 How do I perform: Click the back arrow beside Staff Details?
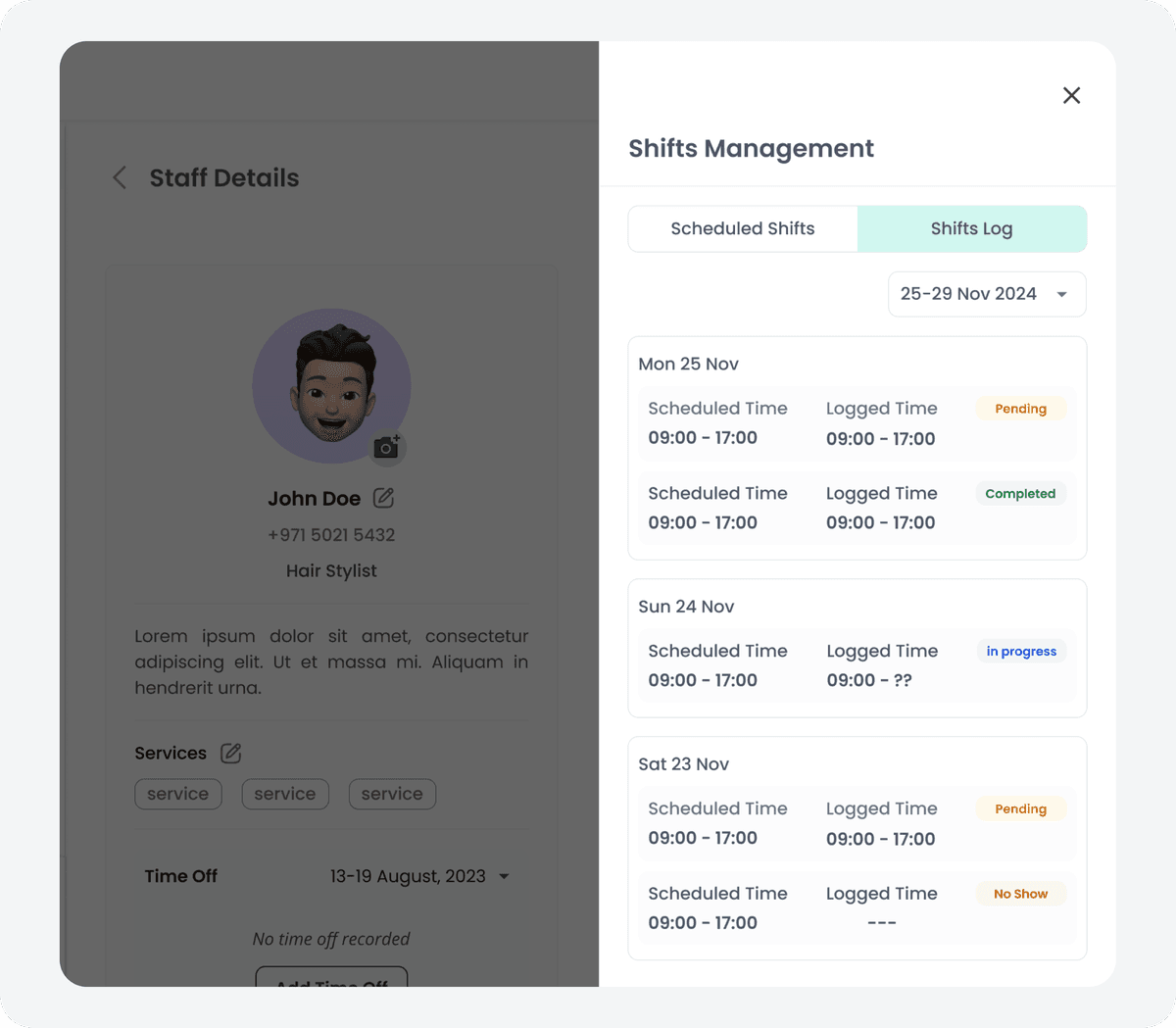(x=120, y=177)
